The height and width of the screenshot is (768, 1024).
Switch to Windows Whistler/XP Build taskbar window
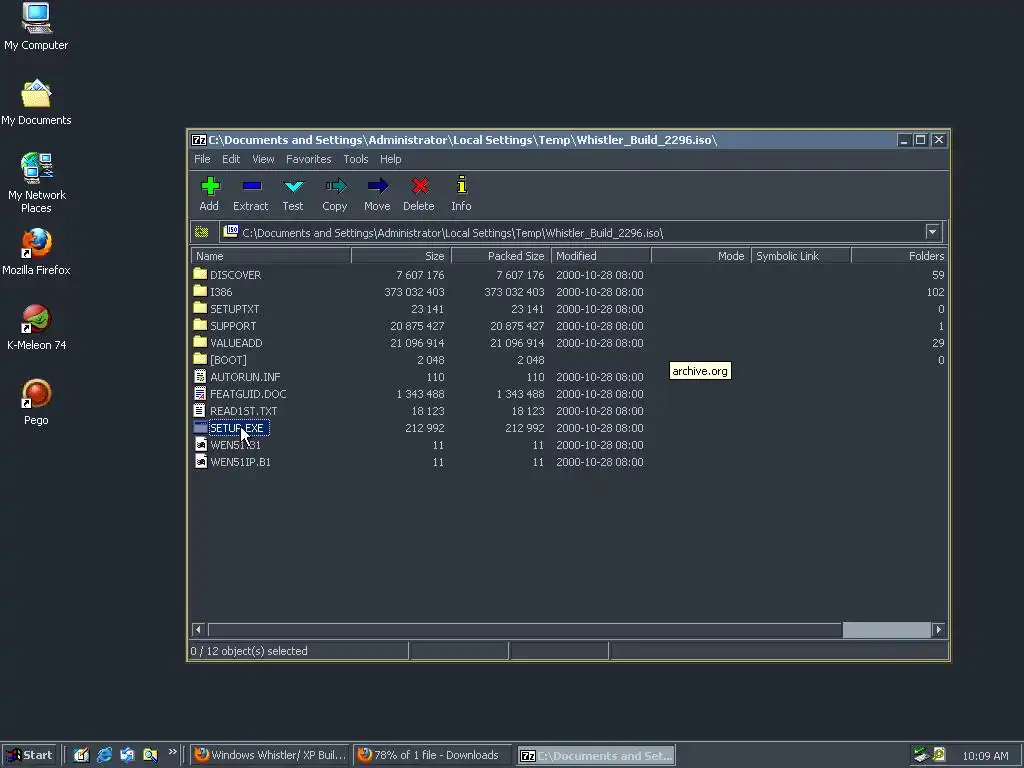pos(270,755)
